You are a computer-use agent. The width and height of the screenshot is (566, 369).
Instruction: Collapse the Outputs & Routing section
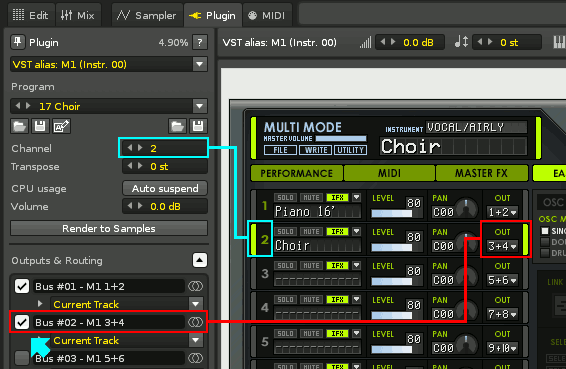(200, 260)
